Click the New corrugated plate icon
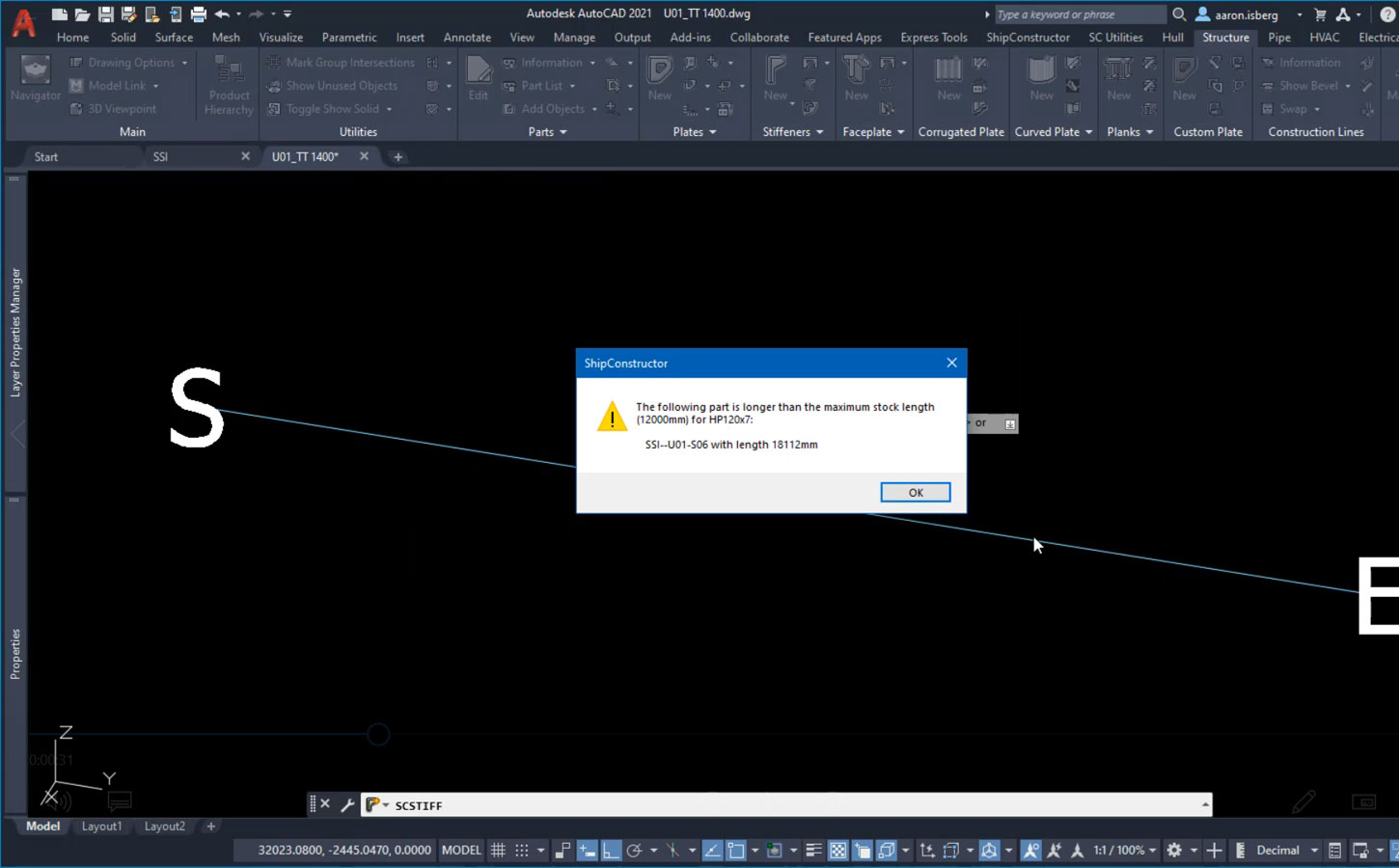The width and height of the screenshot is (1399, 868). pos(948,79)
